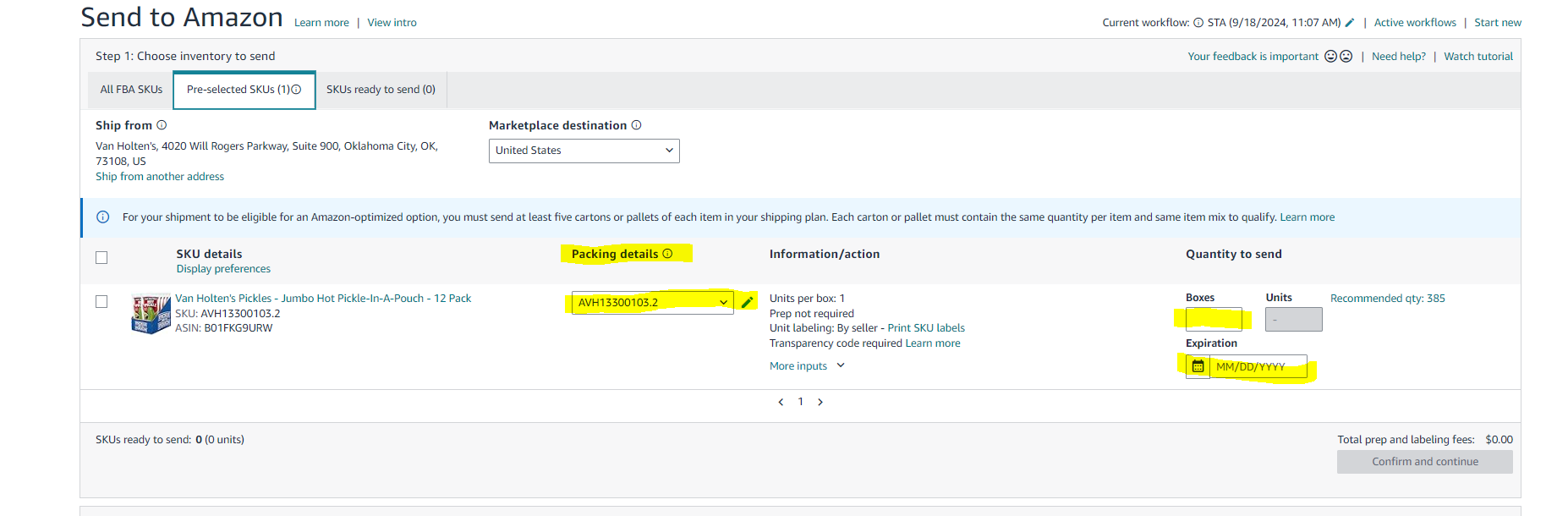Click the blue info icon in the eligibility banner
The width and height of the screenshot is (1568, 516).
pos(103,217)
